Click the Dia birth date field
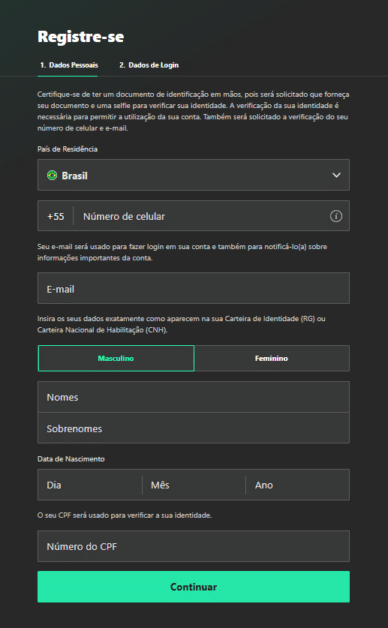 pos(90,485)
